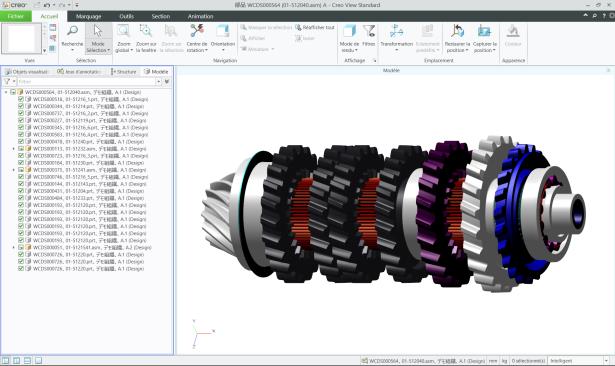This screenshot has width=615, height=366.
Task: Toggle checkbox of 01-51204.prt row
Action: pyautogui.click(x=21, y=191)
